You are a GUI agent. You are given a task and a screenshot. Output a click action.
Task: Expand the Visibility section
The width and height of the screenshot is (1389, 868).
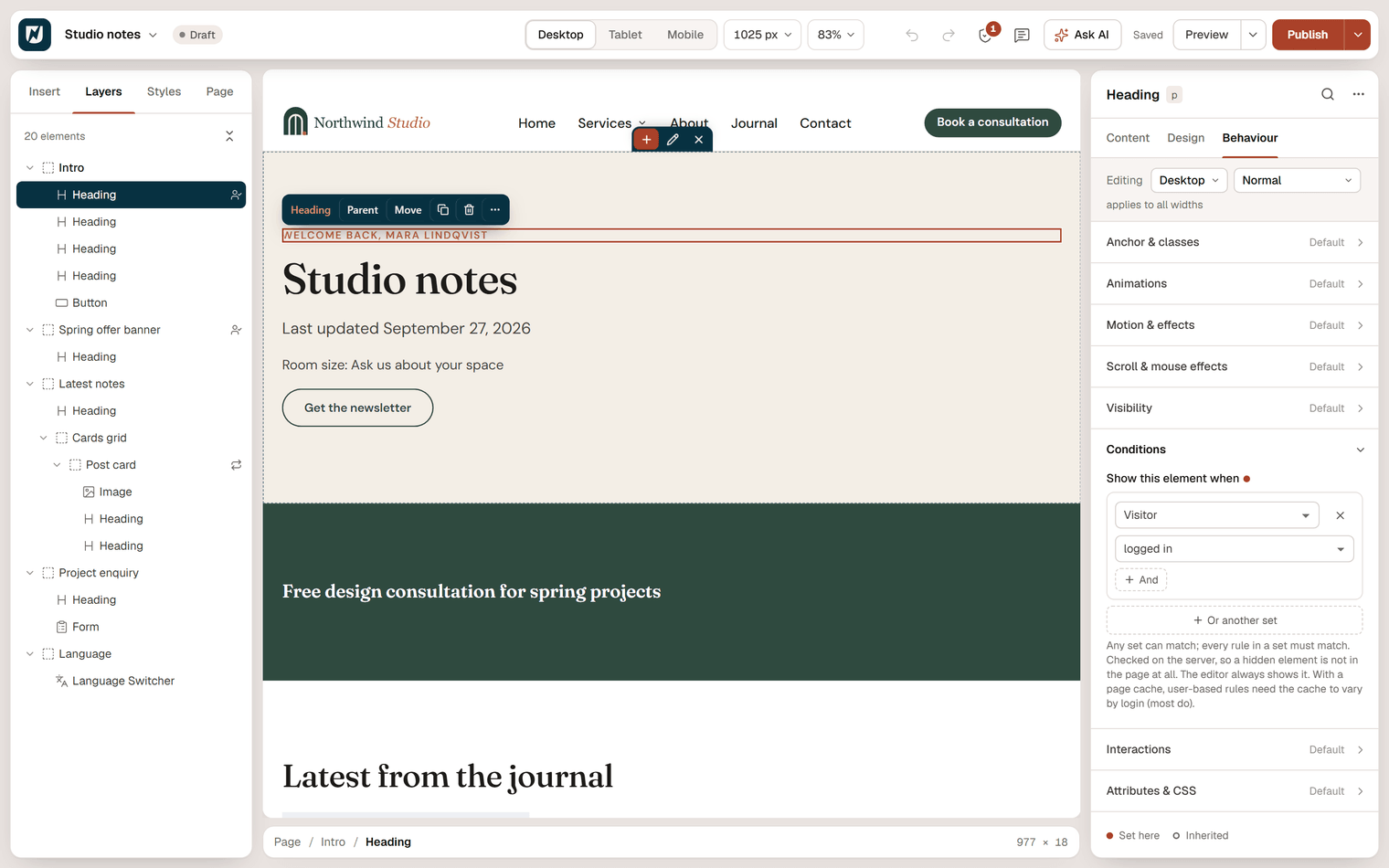point(1235,408)
